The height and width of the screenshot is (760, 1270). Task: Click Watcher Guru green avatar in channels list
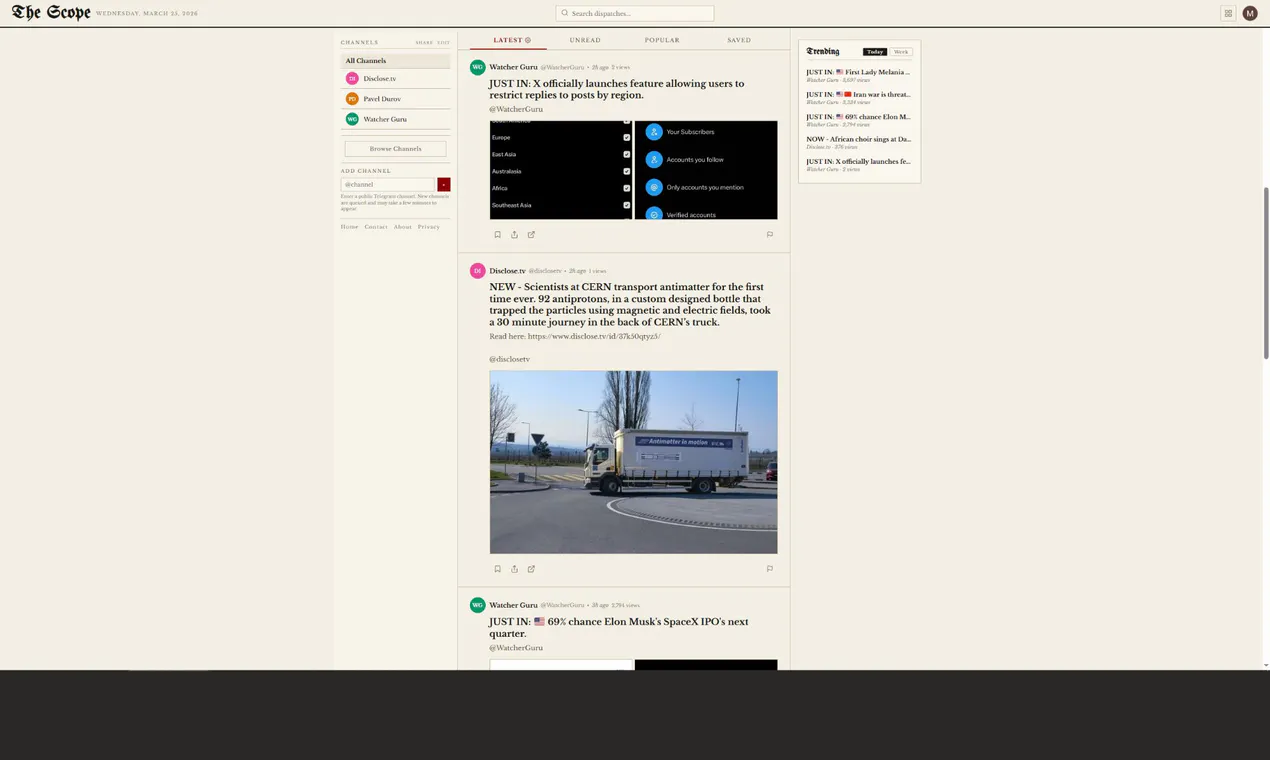click(x=352, y=119)
